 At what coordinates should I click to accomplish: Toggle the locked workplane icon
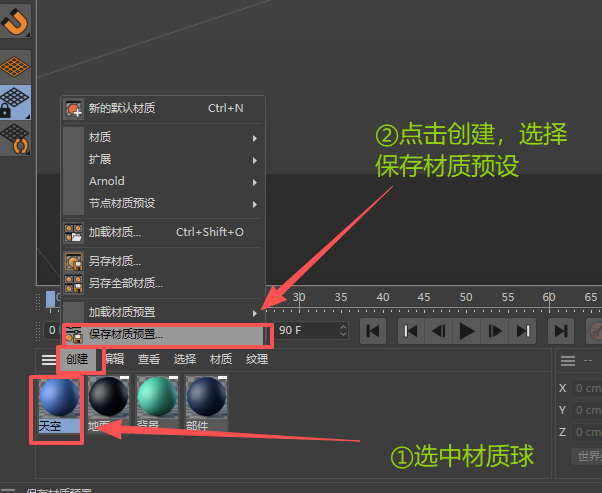(x=15, y=102)
